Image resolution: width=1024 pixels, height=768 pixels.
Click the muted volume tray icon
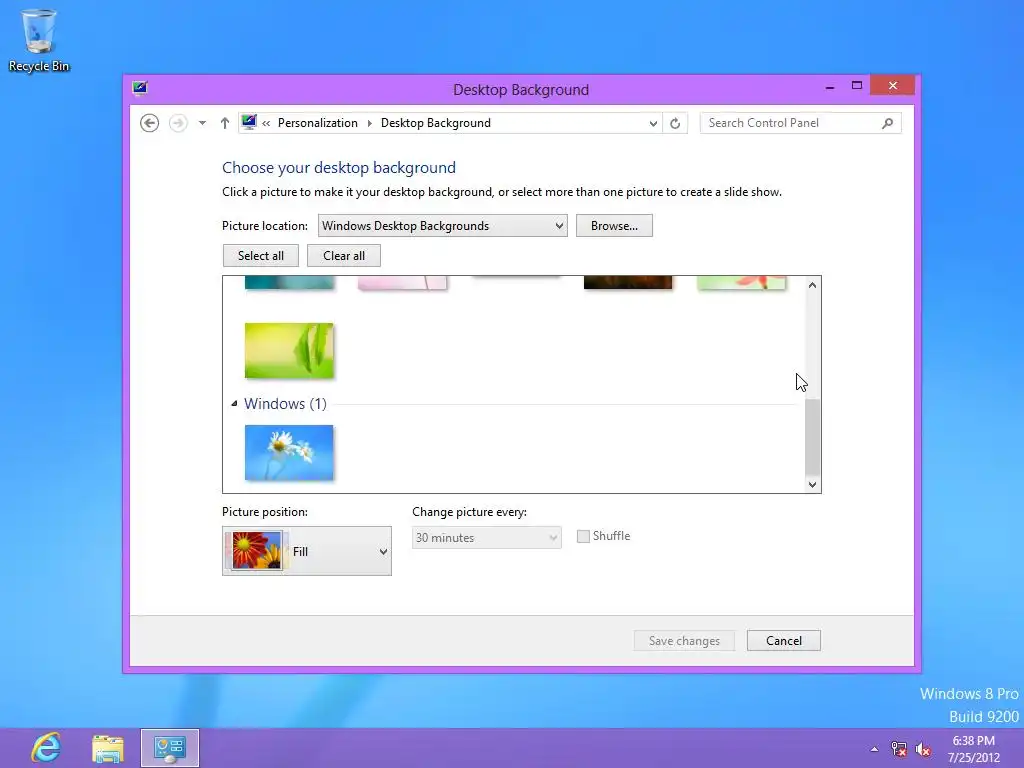point(923,749)
